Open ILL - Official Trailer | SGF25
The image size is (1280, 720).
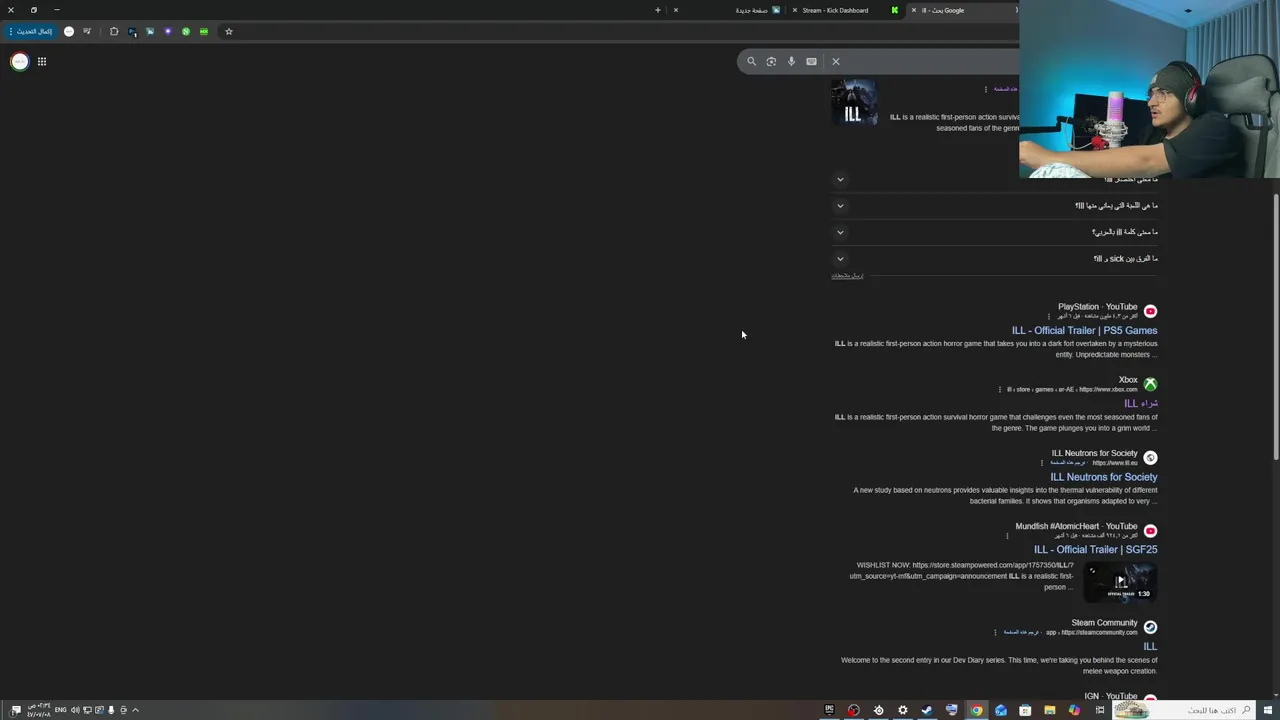pyautogui.click(x=1095, y=549)
